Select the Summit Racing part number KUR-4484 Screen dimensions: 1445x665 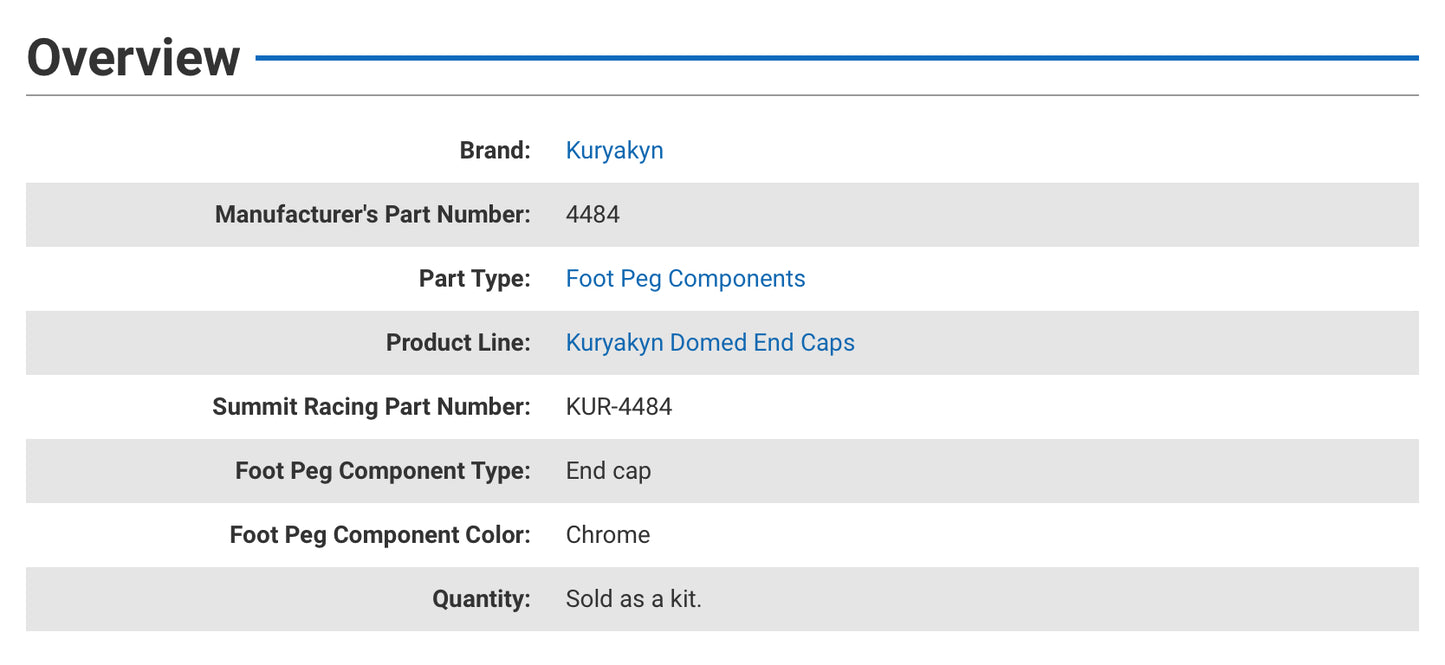pyautogui.click(x=620, y=406)
